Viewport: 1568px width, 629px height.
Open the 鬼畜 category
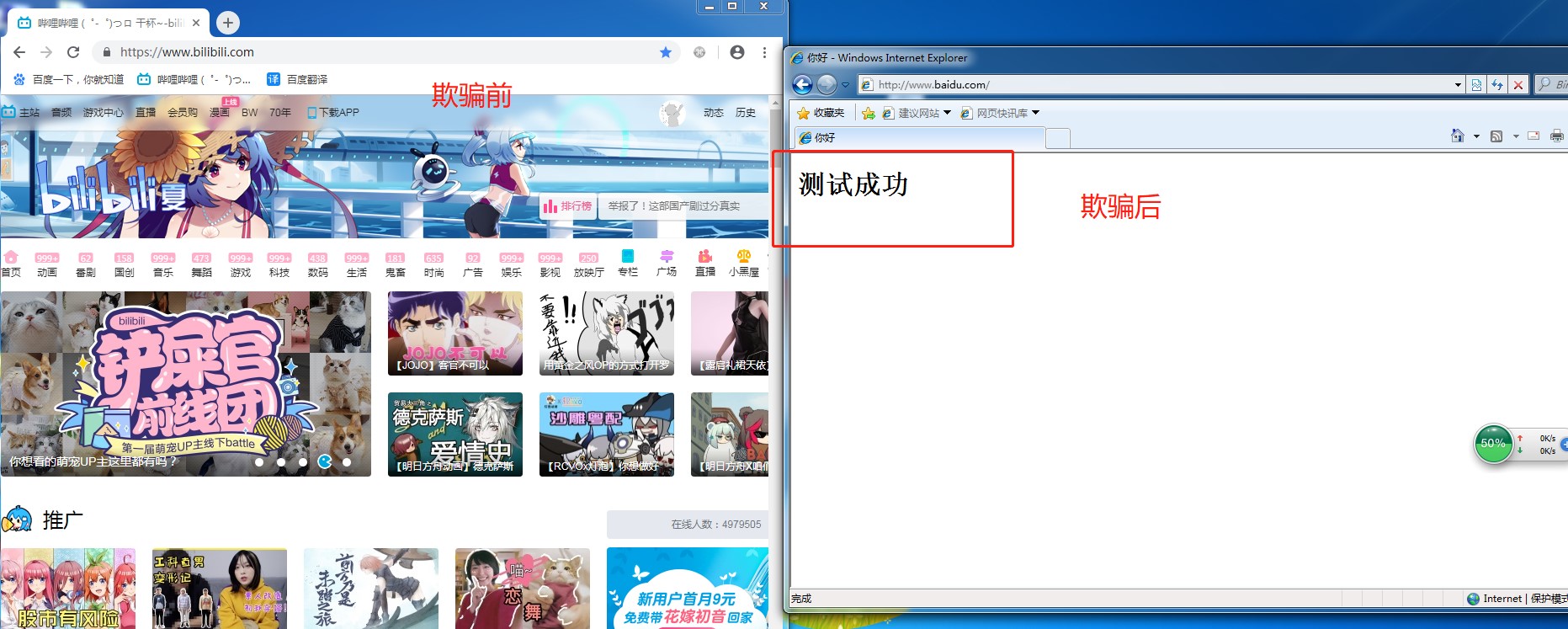click(396, 265)
